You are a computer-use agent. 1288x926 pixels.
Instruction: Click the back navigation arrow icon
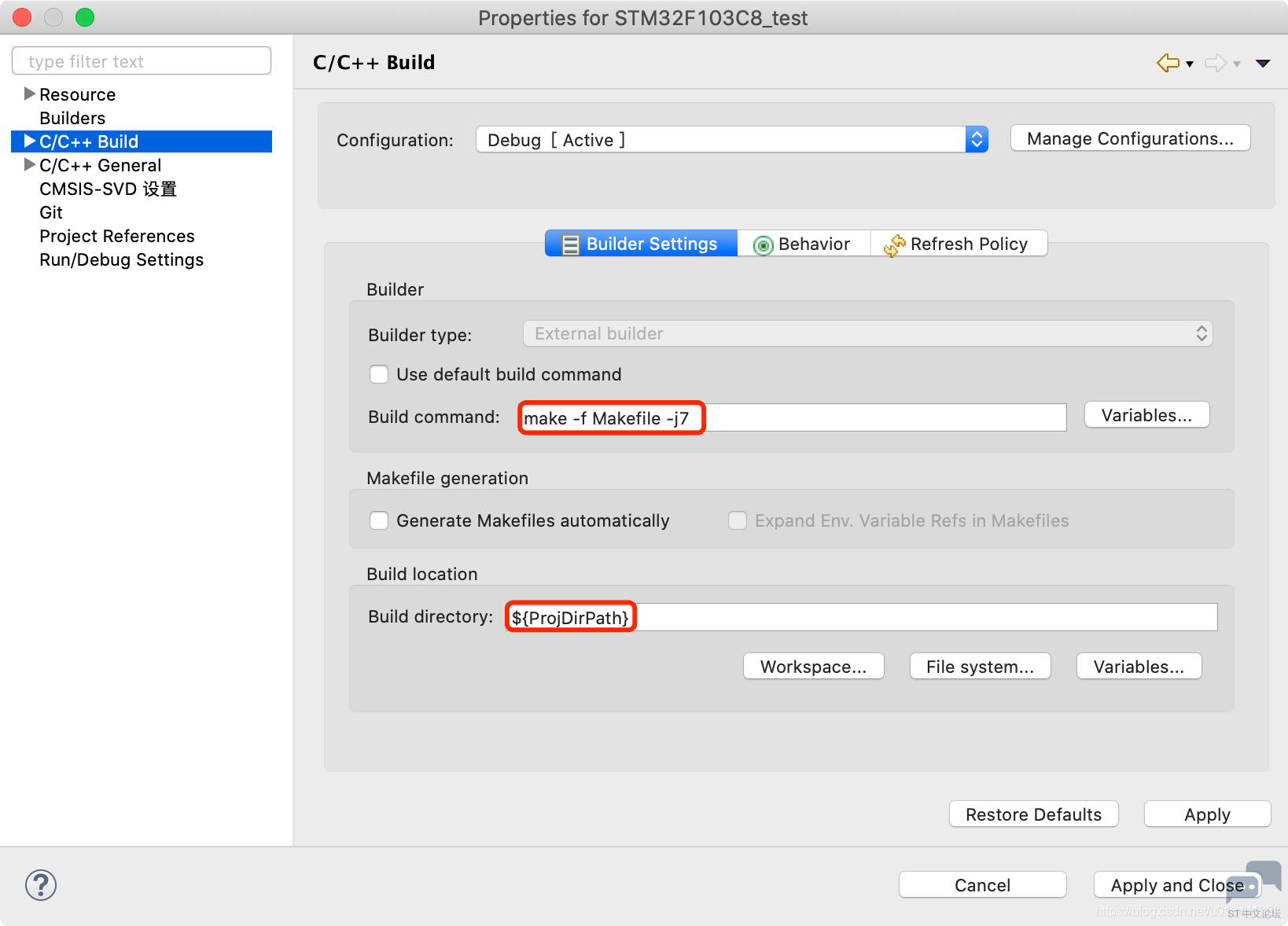pyautogui.click(x=1168, y=63)
